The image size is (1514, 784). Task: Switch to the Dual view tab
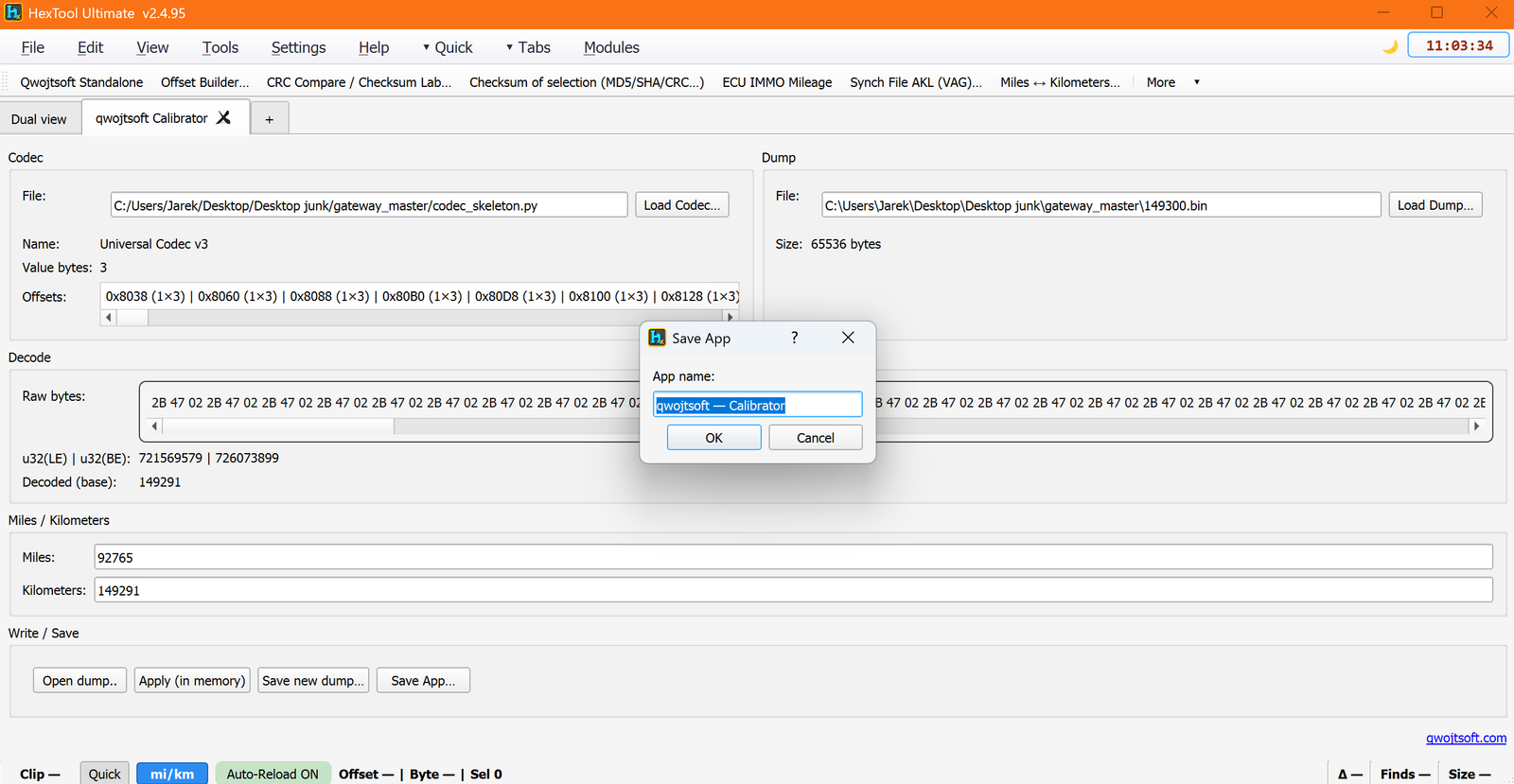[x=40, y=119]
